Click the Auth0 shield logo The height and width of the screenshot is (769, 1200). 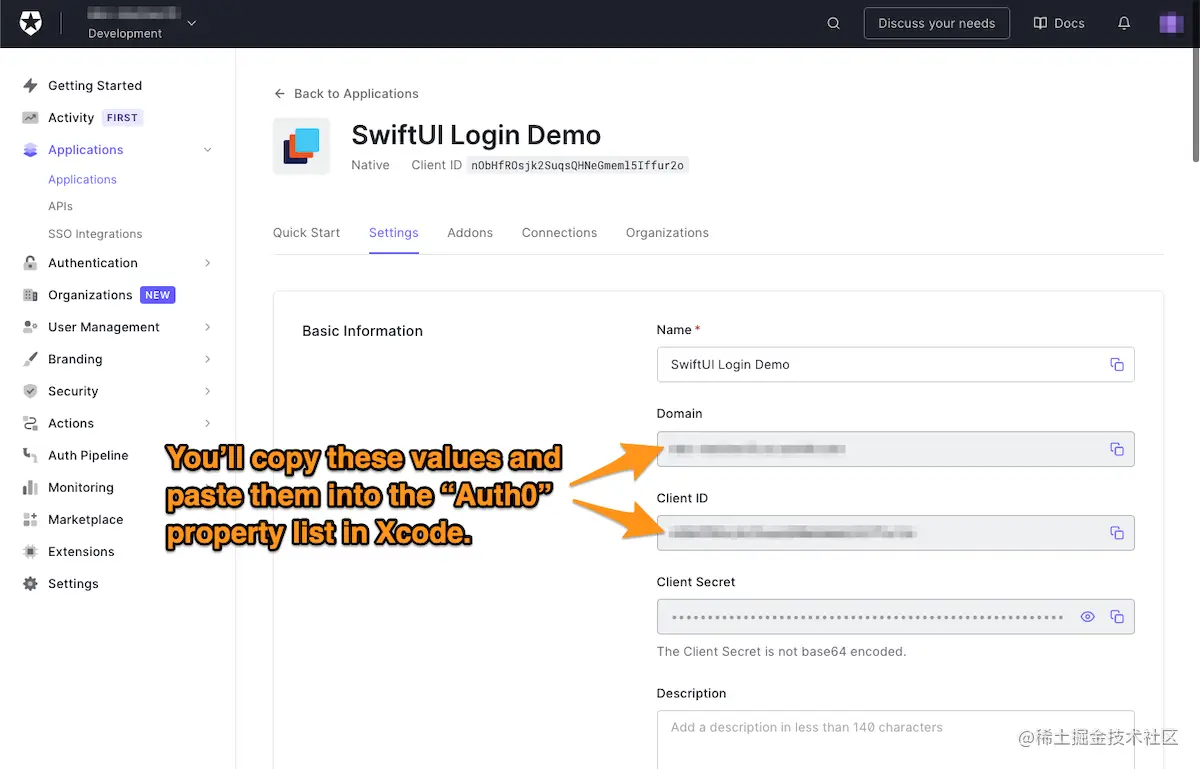point(31,24)
